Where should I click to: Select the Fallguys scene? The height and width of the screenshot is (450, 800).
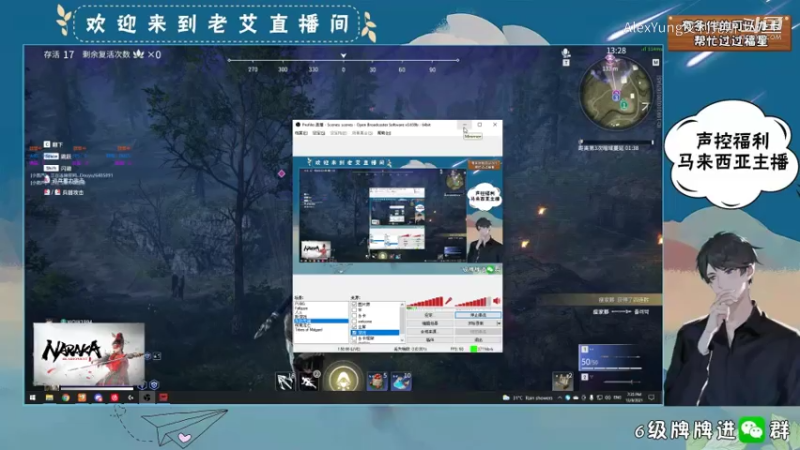(302, 308)
